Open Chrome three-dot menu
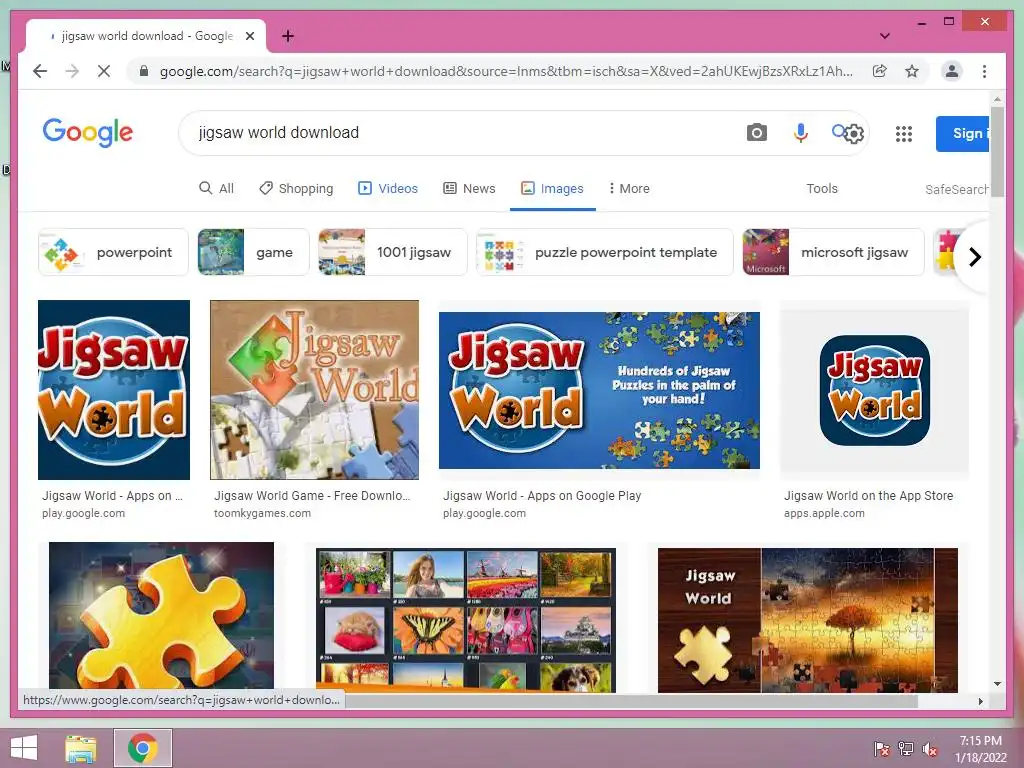1024x768 pixels. click(984, 71)
